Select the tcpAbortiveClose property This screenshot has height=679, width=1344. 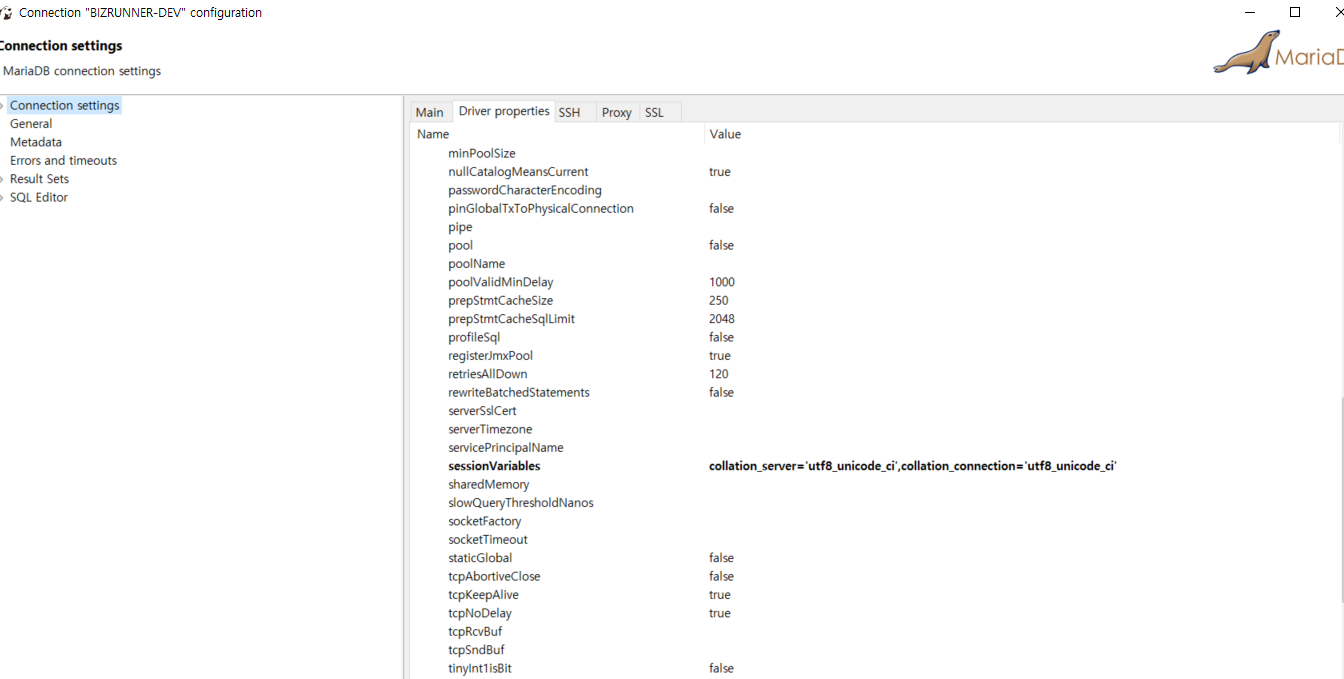pos(494,576)
